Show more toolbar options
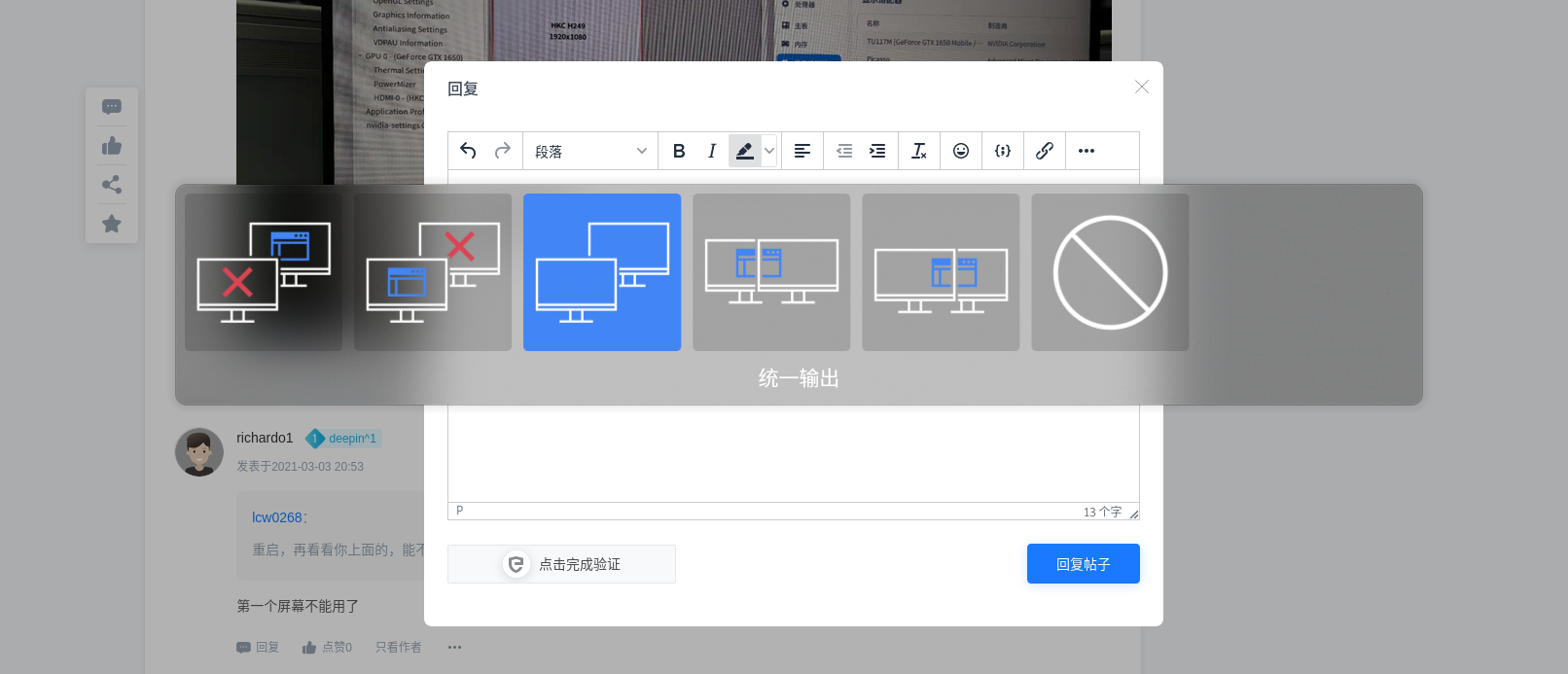The height and width of the screenshot is (674, 1568). (1087, 151)
